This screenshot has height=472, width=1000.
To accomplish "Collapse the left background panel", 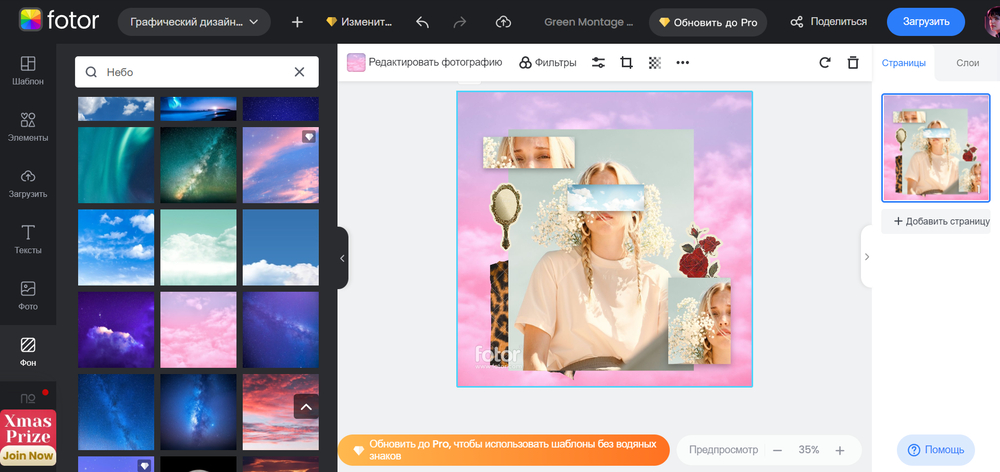I will pyautogui.click(x=342, y=258).
